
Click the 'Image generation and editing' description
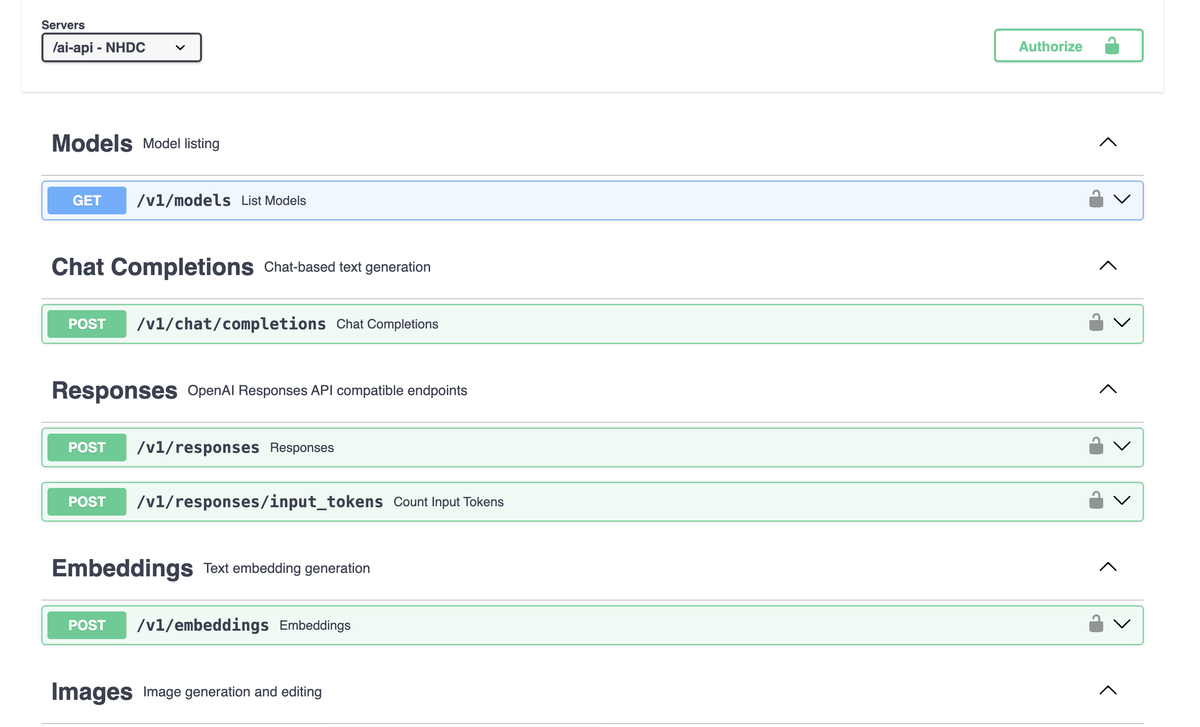[x=232, y=692]
